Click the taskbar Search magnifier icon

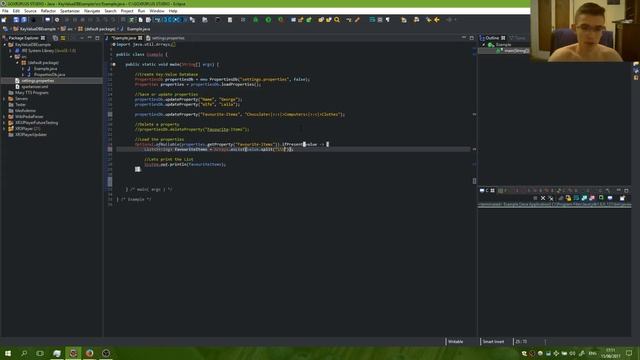tap(24, 353)
